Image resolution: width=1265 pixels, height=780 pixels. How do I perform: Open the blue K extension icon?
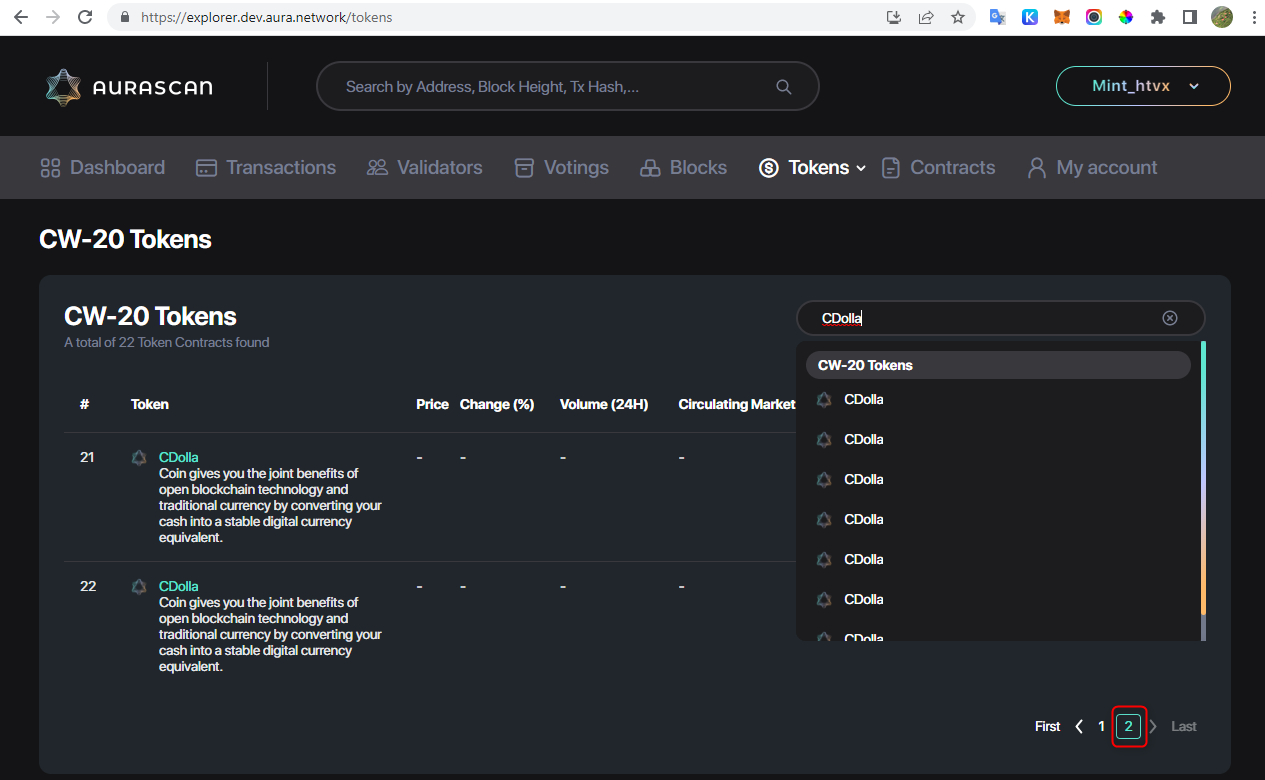(1029, 17)
